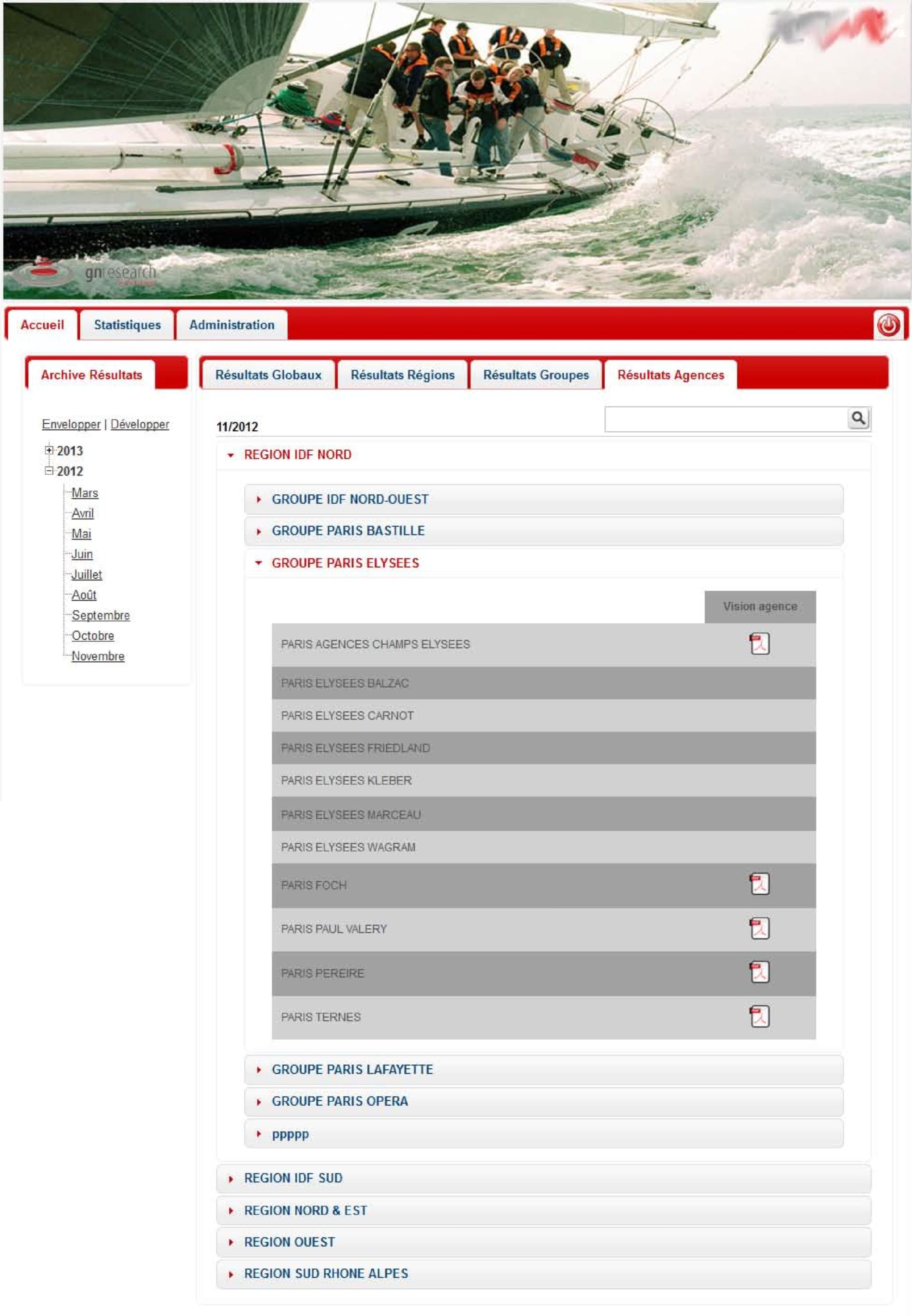Viewport: 912px width, 1316px height.
Task: Expand GROUPE IDF NORD-OUEST
Action: point(543,499)
